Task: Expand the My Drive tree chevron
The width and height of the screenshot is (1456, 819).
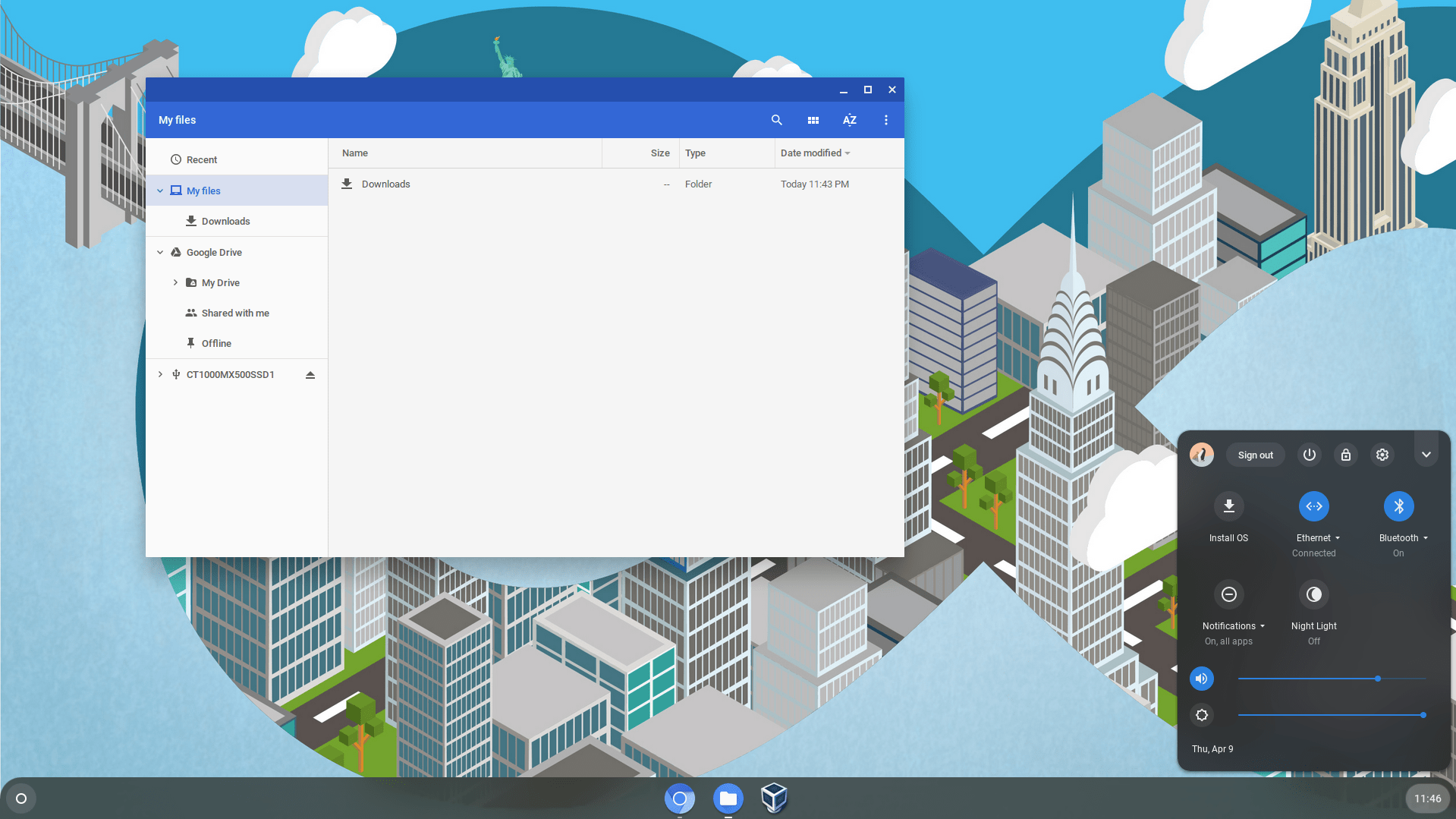Action: pyautogui.click(x=175, y=282)
